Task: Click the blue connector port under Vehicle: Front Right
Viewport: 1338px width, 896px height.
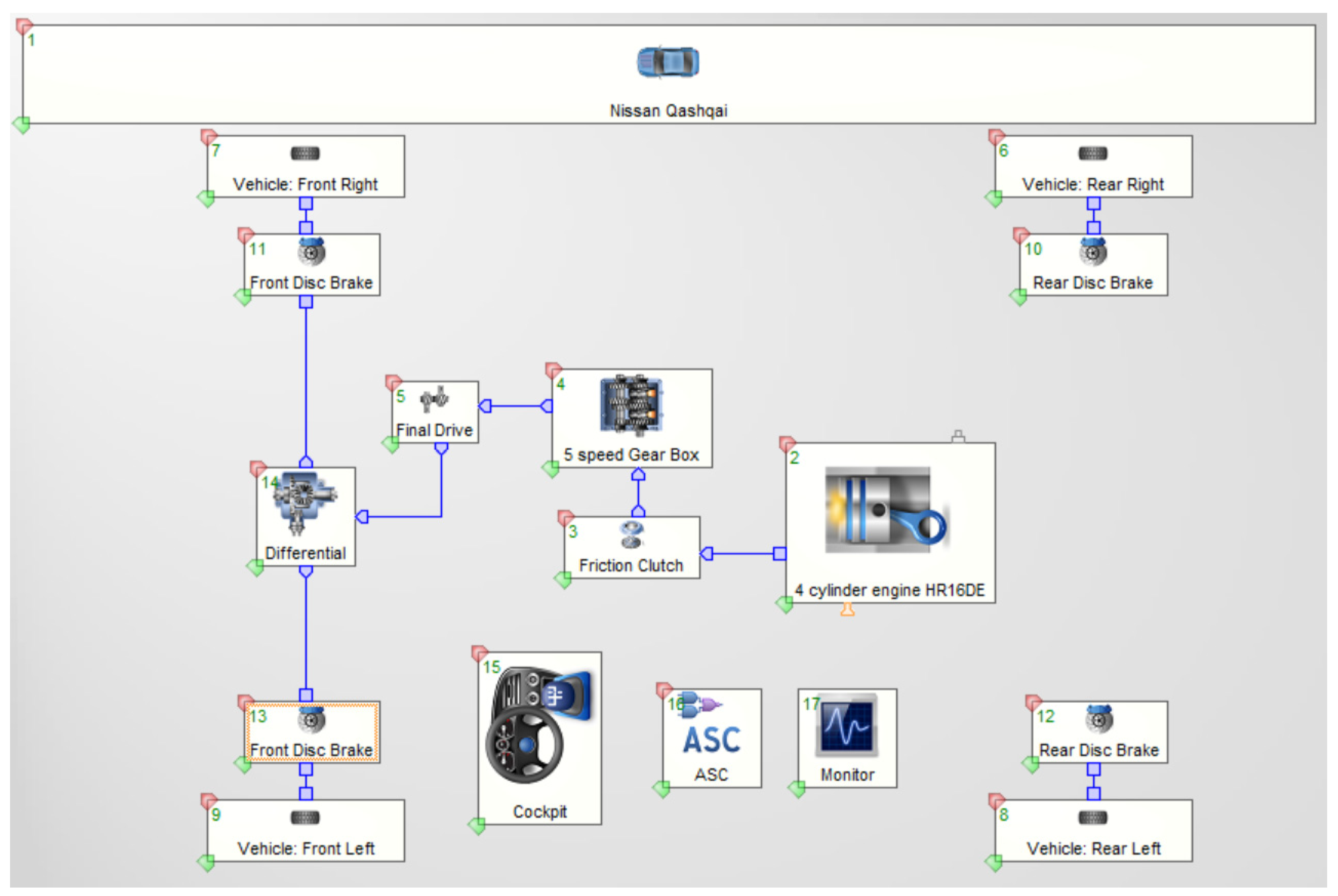Action: 306,203
